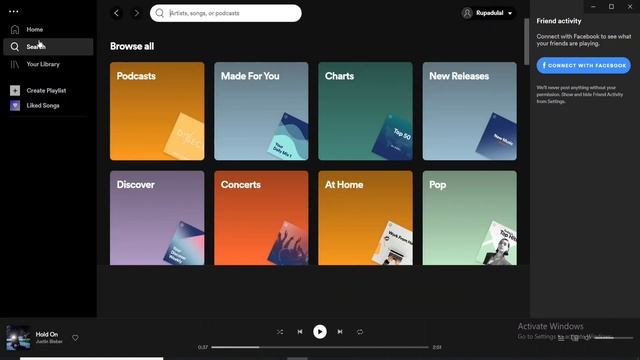The width and height of the screenshot is (640, 360).
Task: Skip to the previous track
Action: (x=300, y=332)
